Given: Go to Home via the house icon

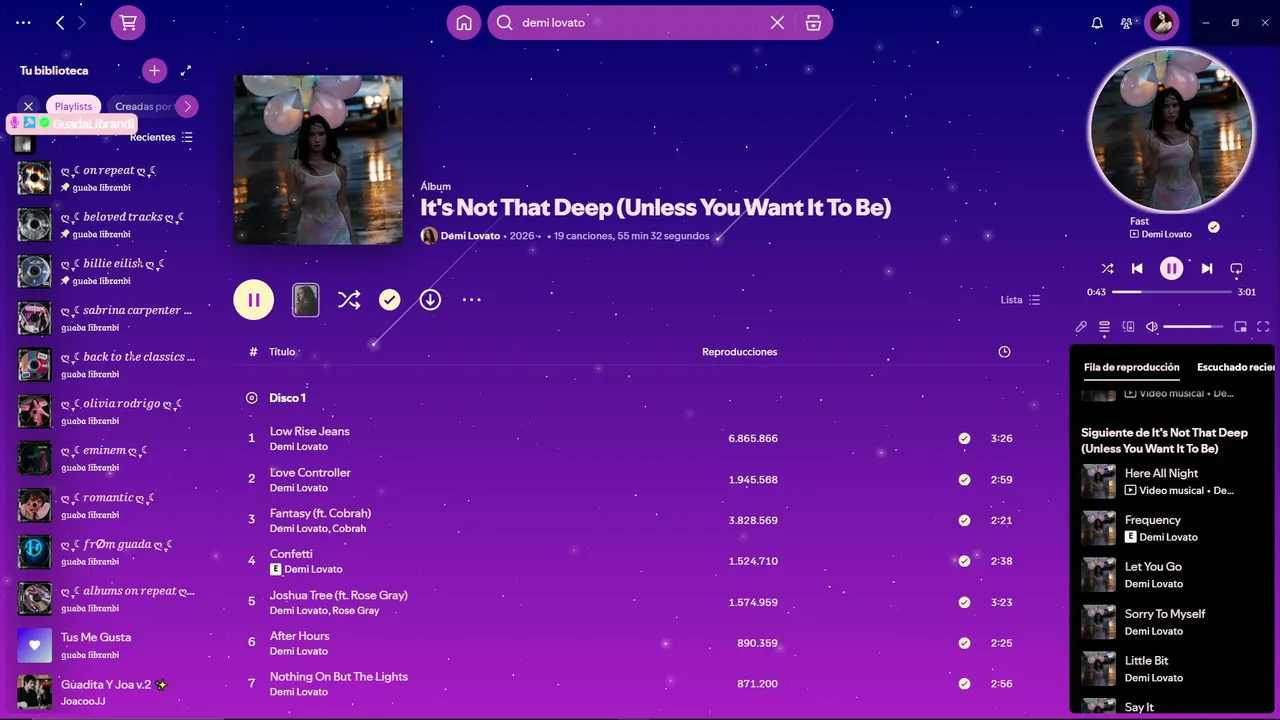Looking at the screenshot, I should point(464,22).
